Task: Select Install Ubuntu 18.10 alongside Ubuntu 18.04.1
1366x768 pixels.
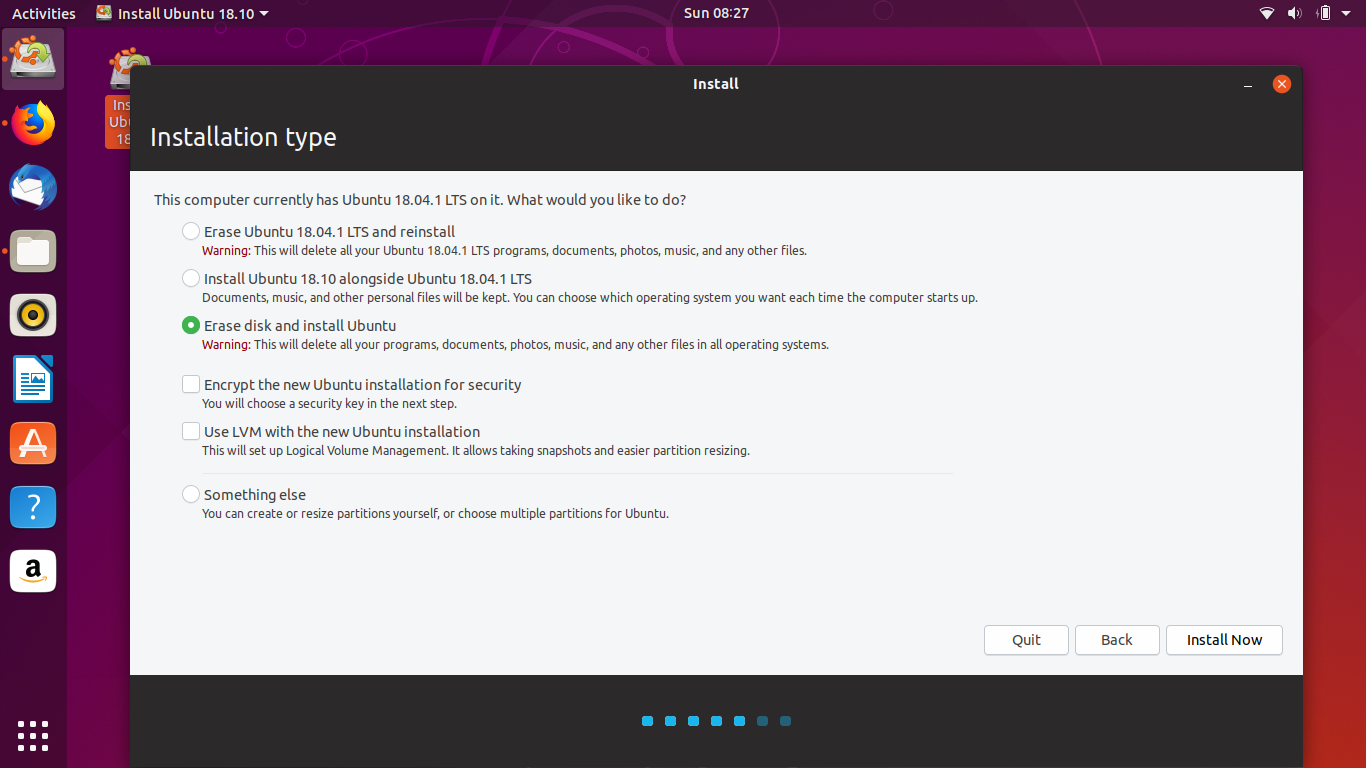Action: 190,278
